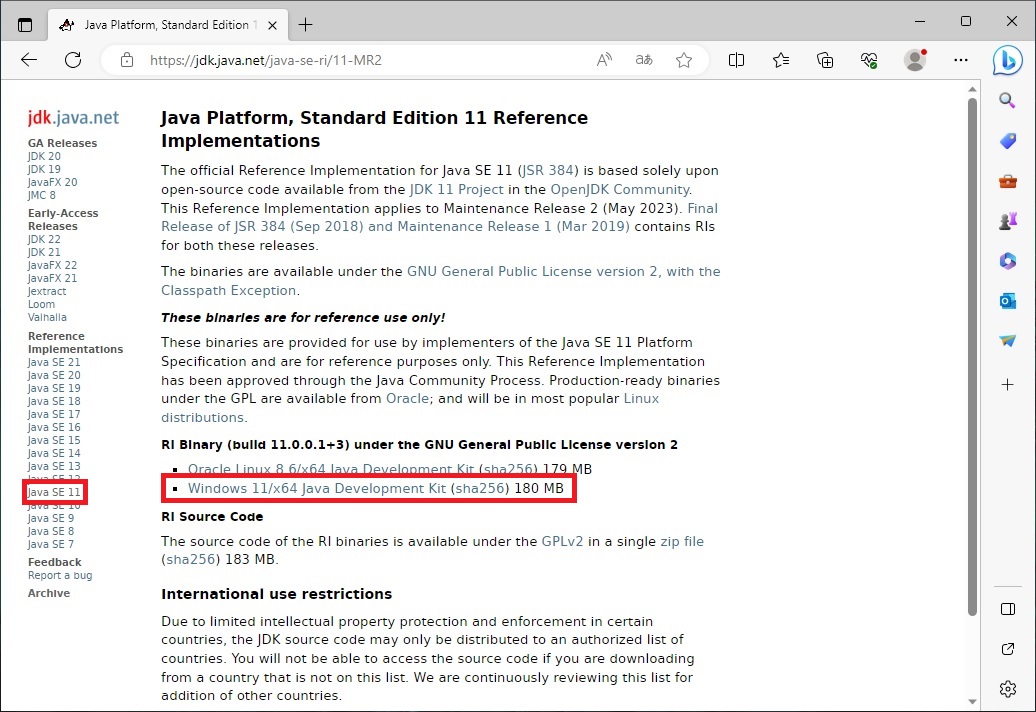Click plus icon to customize sidebar
The height and width of the screenshot is (712, 1036).
pyautogui.click(x=1007, y=384)
